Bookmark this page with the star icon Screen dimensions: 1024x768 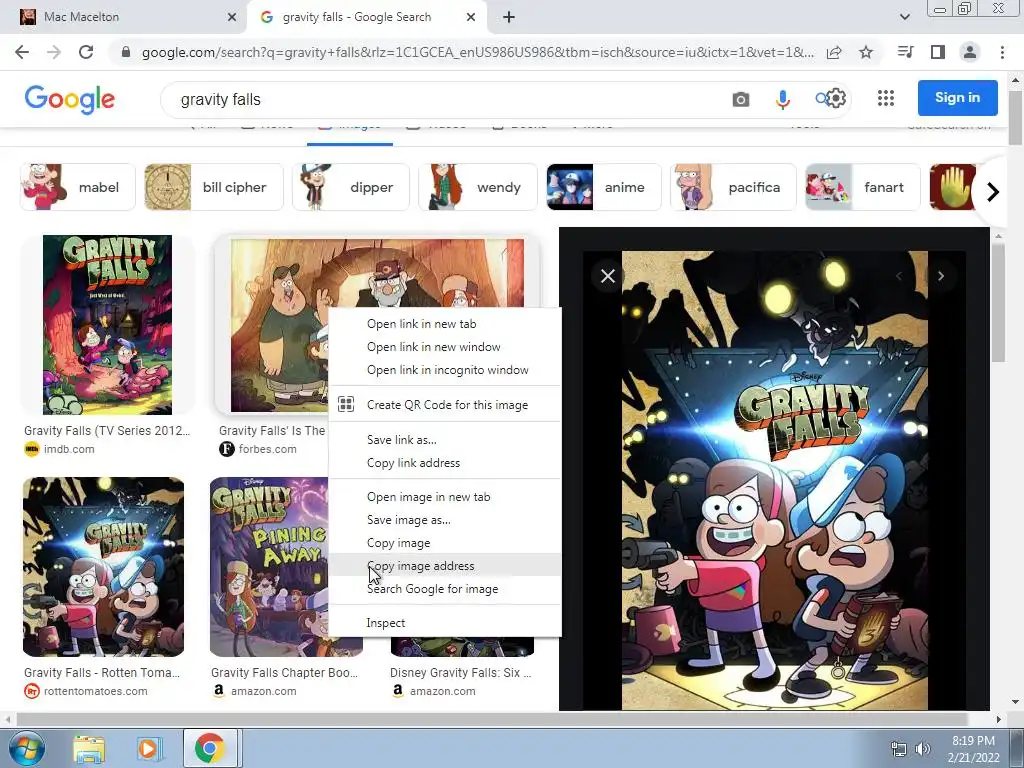click(866, 52)
